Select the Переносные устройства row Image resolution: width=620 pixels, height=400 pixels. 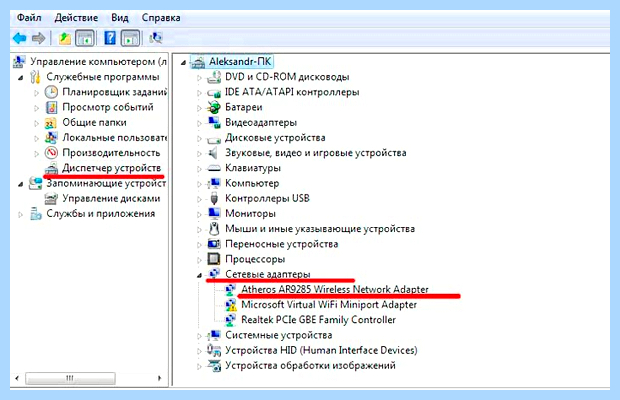click(282, 244)
